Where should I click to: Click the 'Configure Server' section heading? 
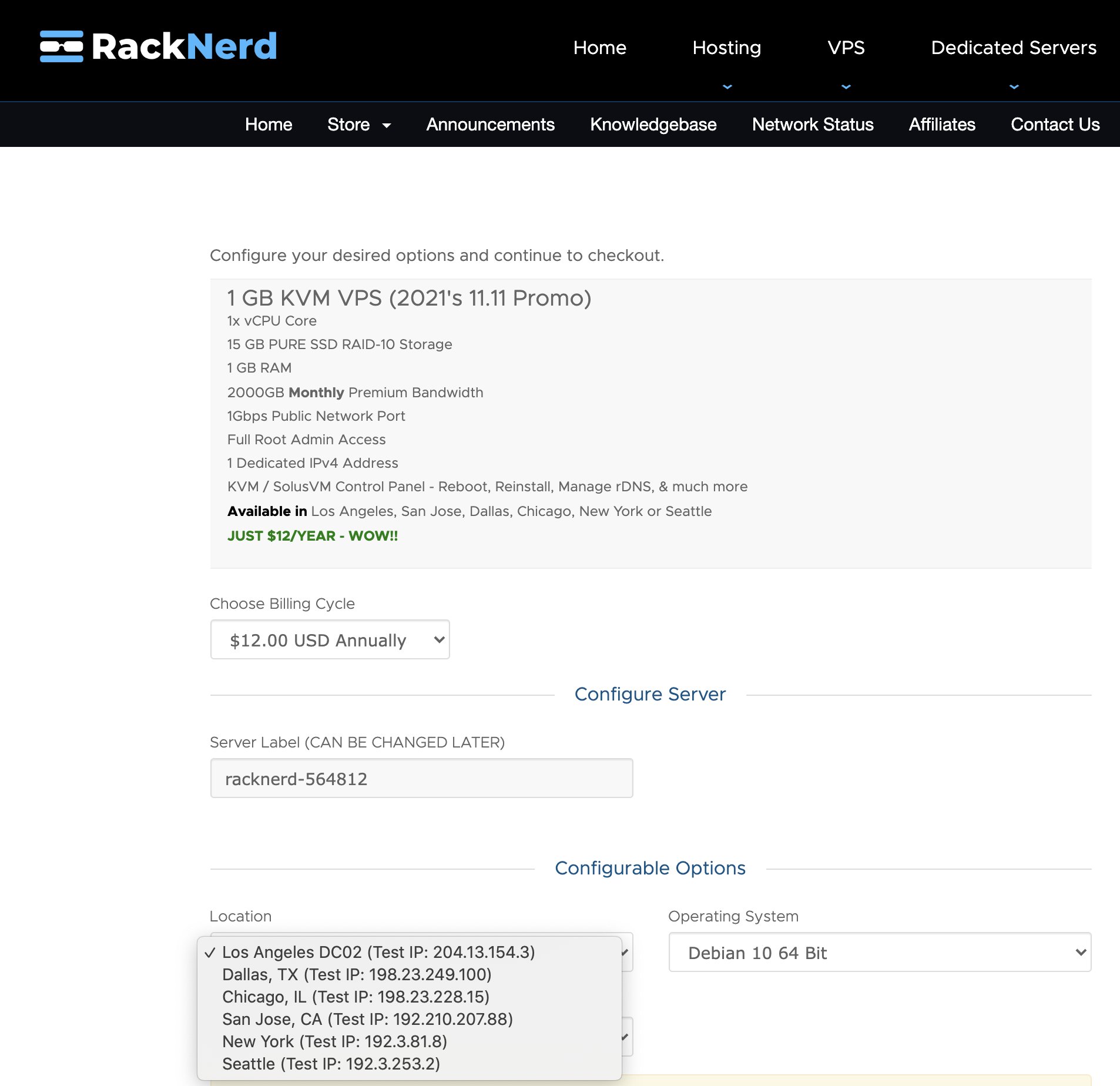tap(650, 694)
